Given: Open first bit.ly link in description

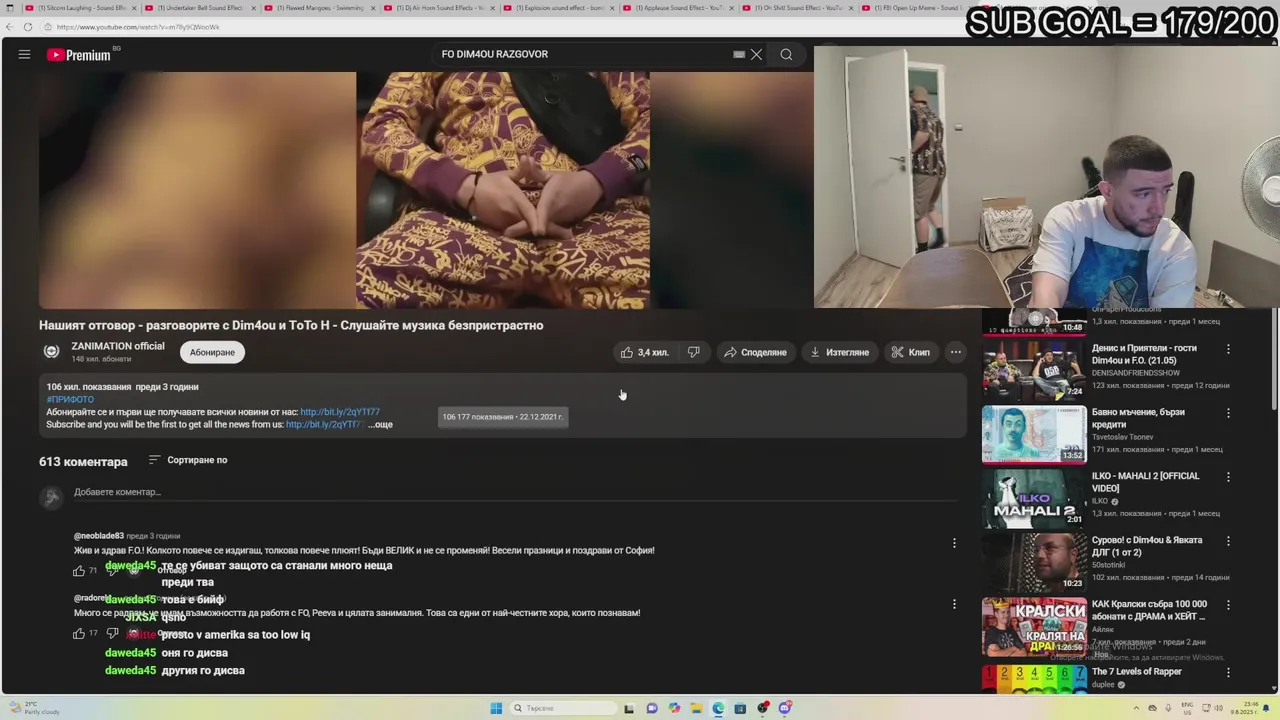Looking at the screenshot, I should pos(340,412).
